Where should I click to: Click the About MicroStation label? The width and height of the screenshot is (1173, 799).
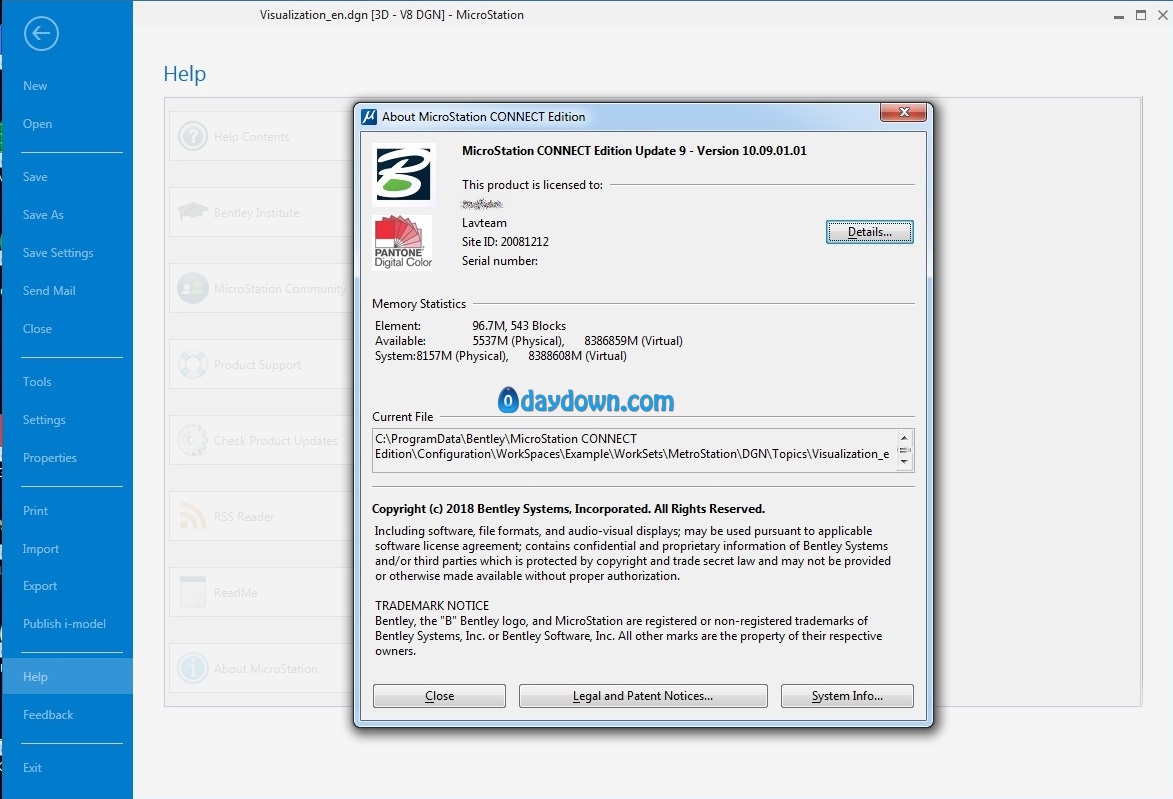click(266, 669)
